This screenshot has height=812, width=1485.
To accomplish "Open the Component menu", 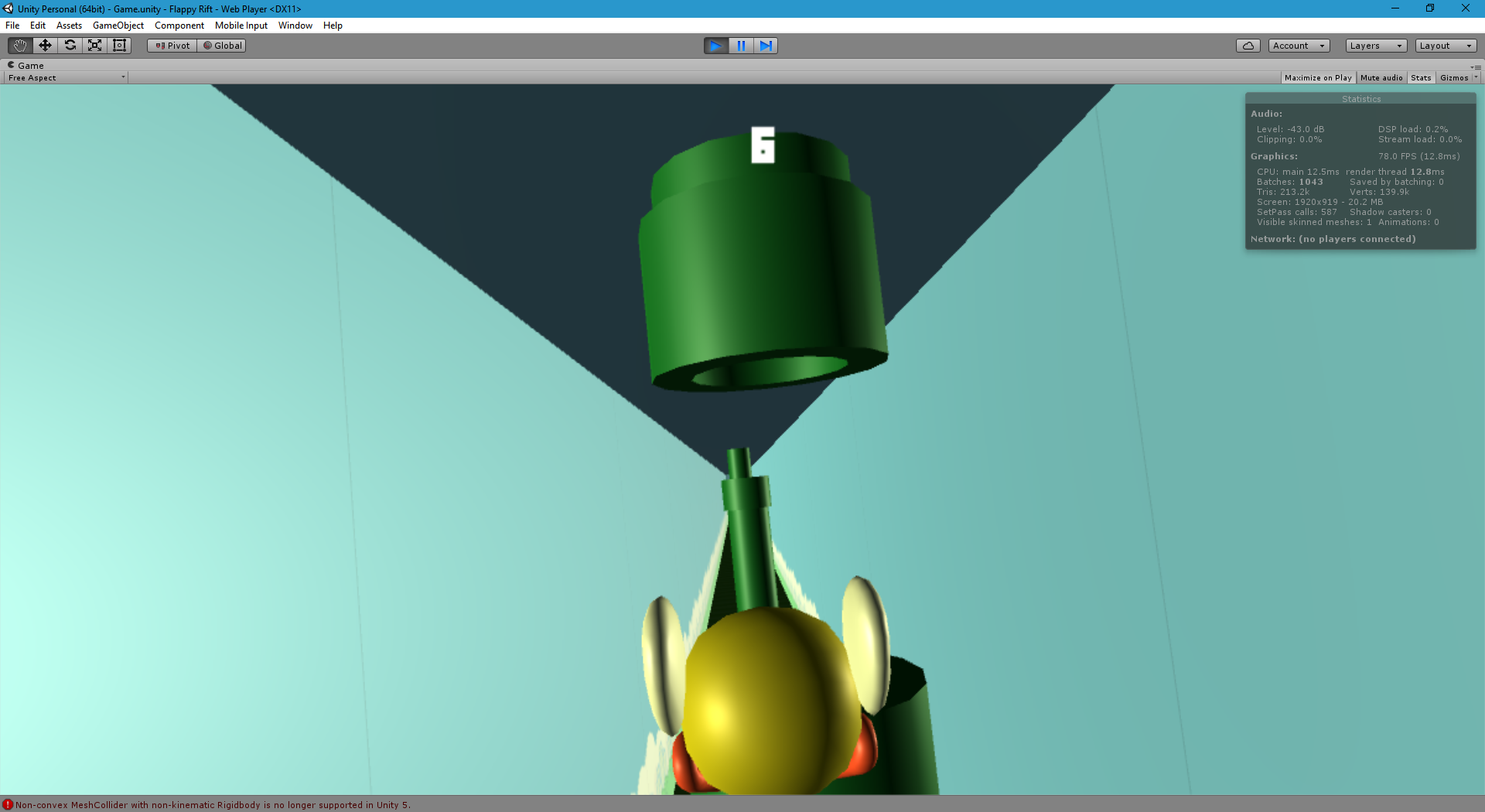I will click(x=179, y=26).
